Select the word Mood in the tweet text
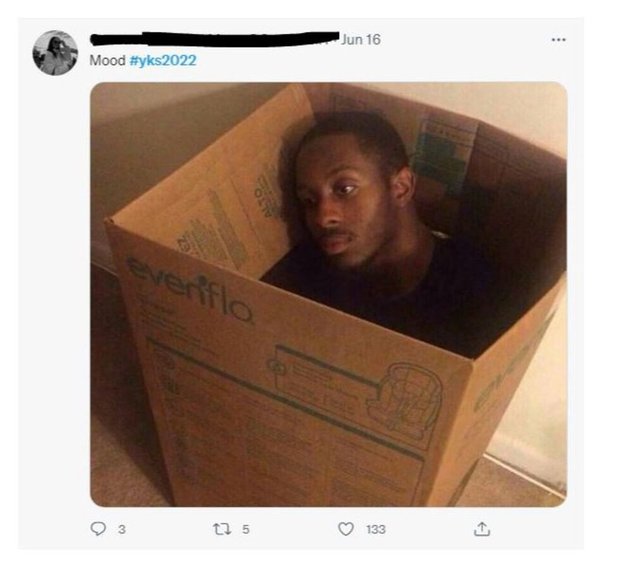Image resolution: width=640 pixels, height=579 pixels. (x=107, y=60)
